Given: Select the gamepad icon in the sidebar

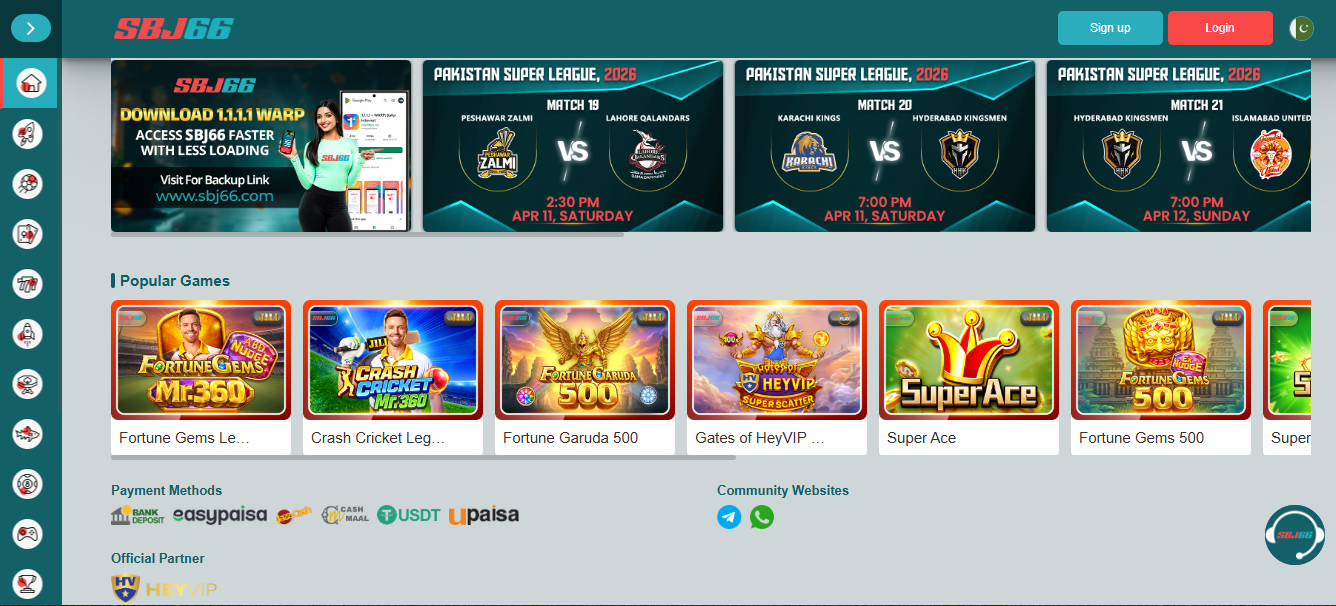Looking at the screenshot, I should [x=27, y=535].
